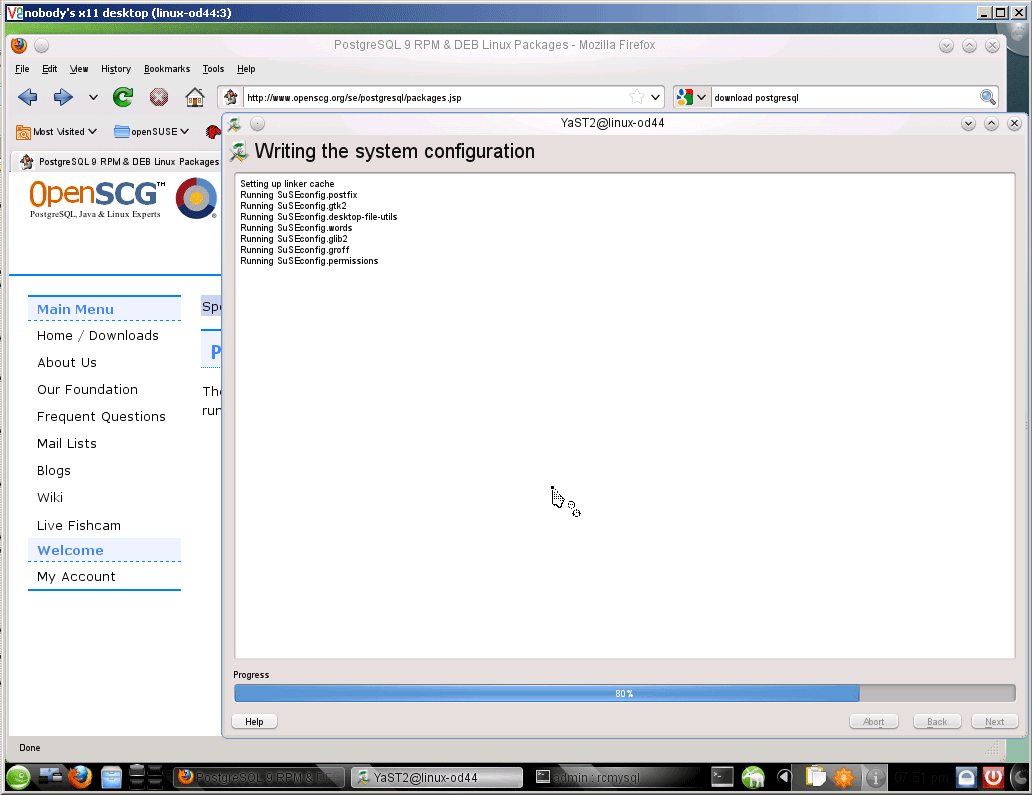1032x795 pixels.
Task: Click the virtual desktop pager in the taskbar
Action: point(145,777)
